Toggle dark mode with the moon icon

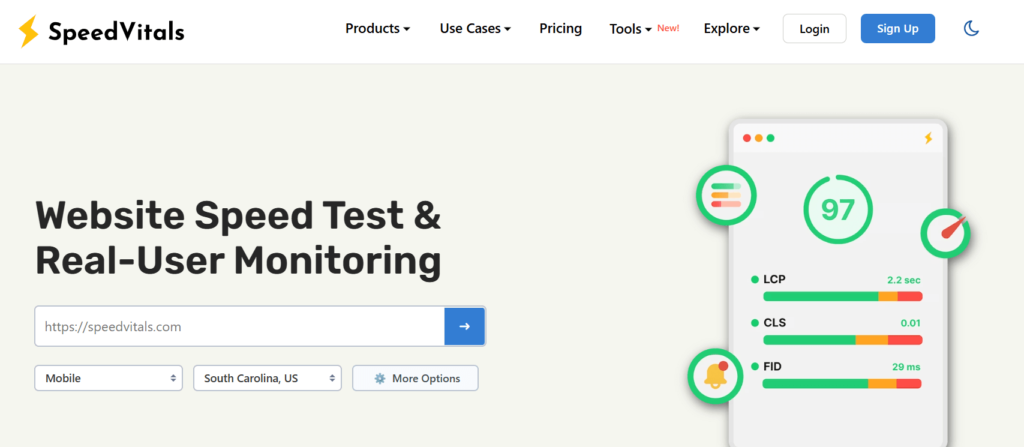click(x=971, y=28)
